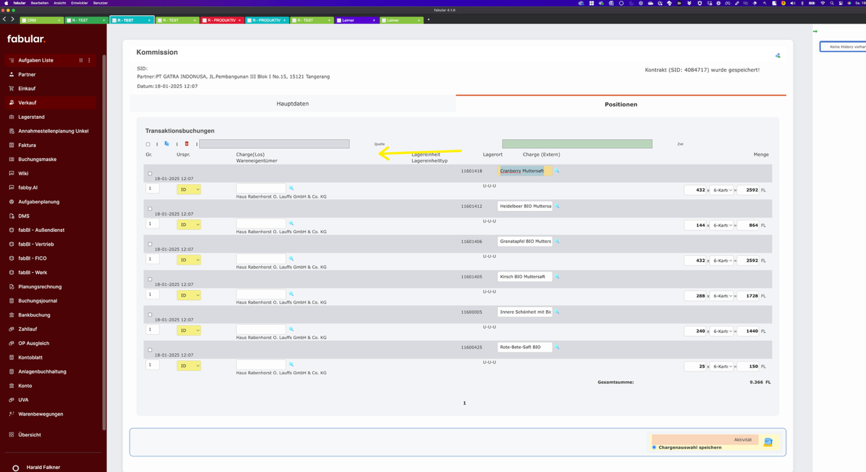Image resolution: width=866 pixels, height=472 pixels.
Task: Click the save icon beside the Aktivität field
Action: (768, 441)
